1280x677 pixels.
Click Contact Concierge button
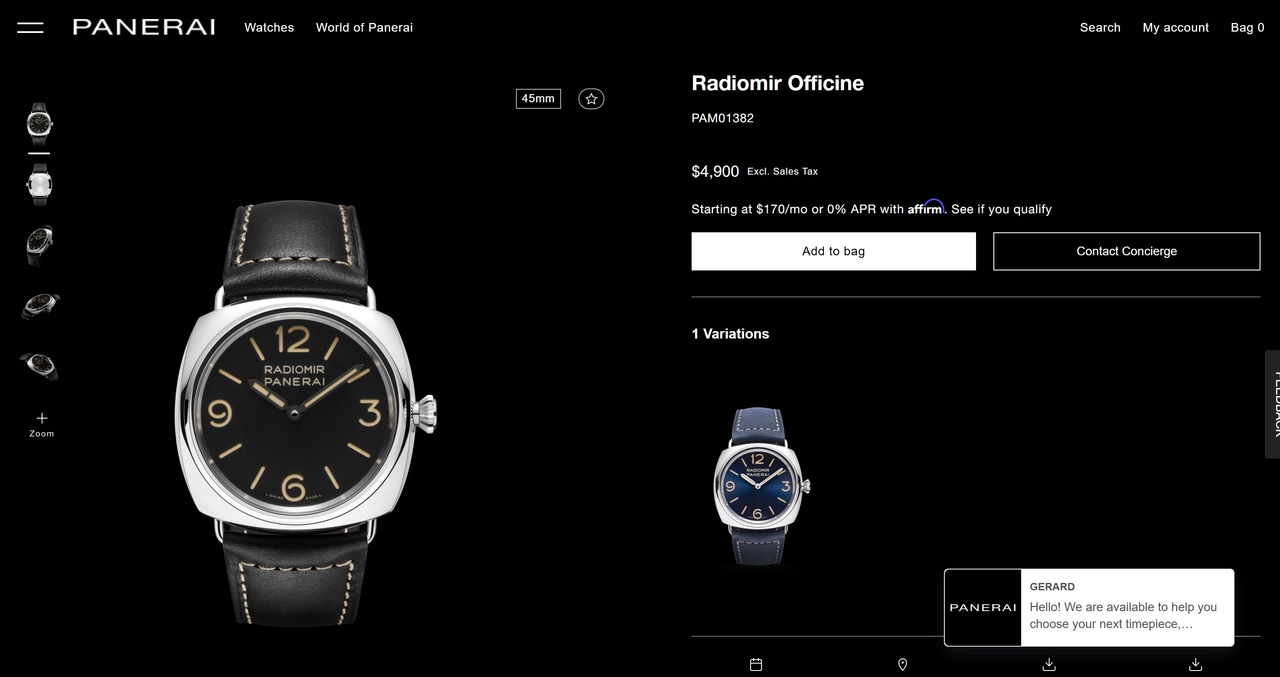(x=1126, y=251)
